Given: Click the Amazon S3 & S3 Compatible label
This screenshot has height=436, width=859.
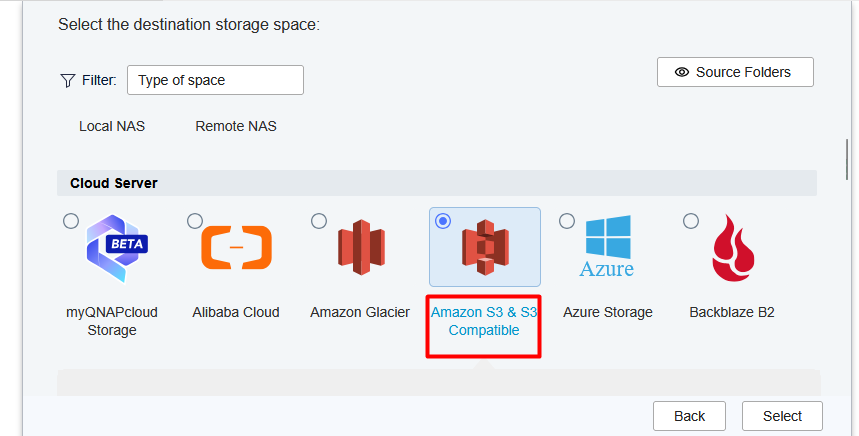Looking at the screenshot, I should click(484, 321).
